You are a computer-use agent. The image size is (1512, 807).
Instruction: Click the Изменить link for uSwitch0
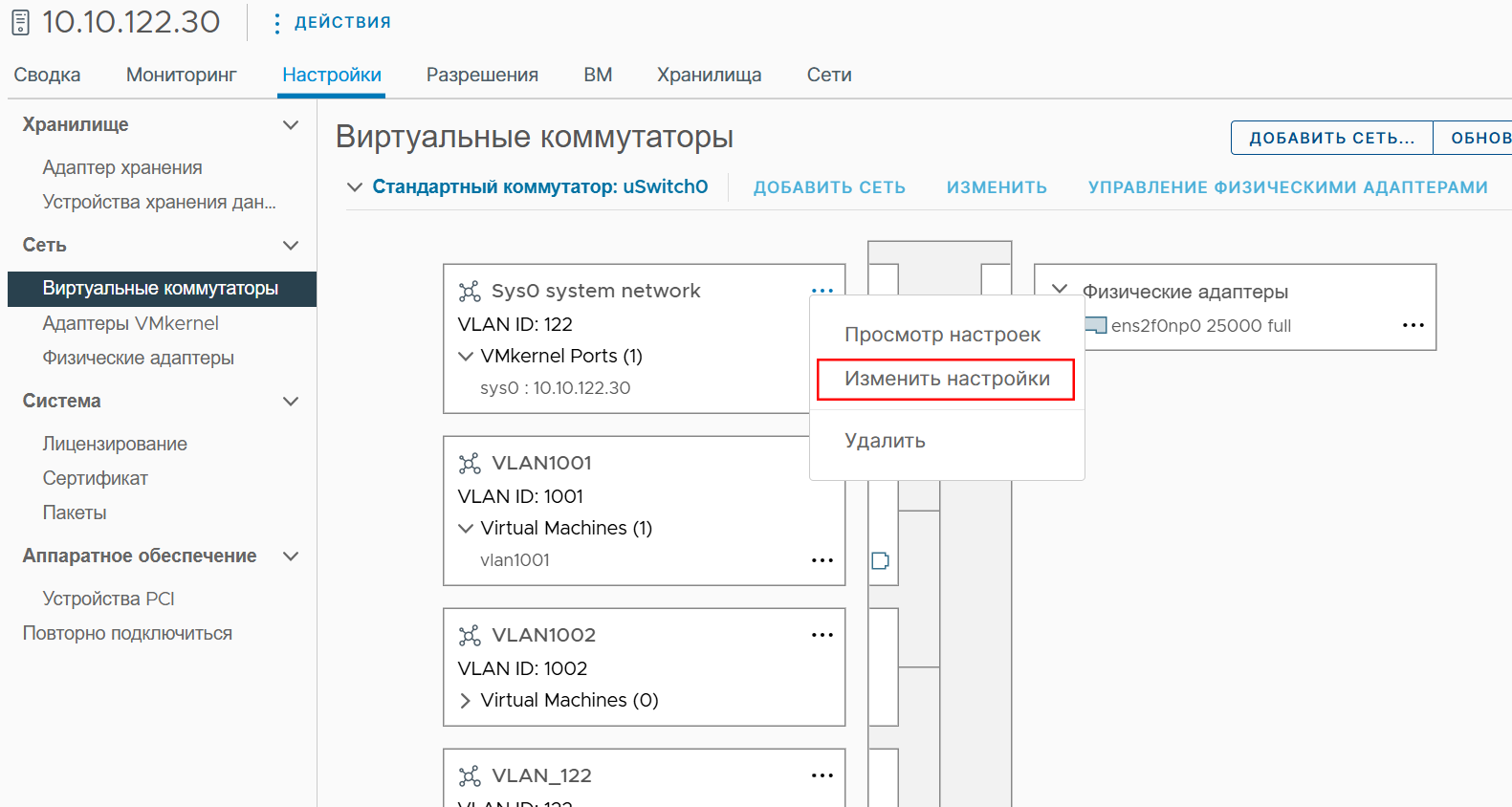(x=997, y=187)
